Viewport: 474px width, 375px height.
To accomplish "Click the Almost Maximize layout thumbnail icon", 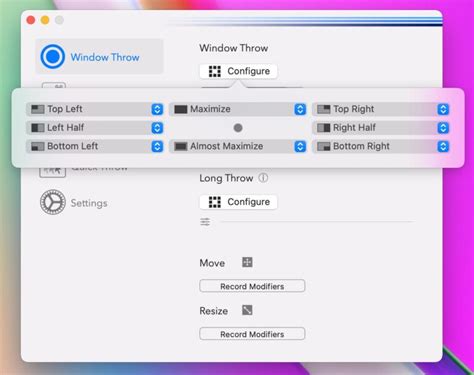I will [x=181, y=146].
